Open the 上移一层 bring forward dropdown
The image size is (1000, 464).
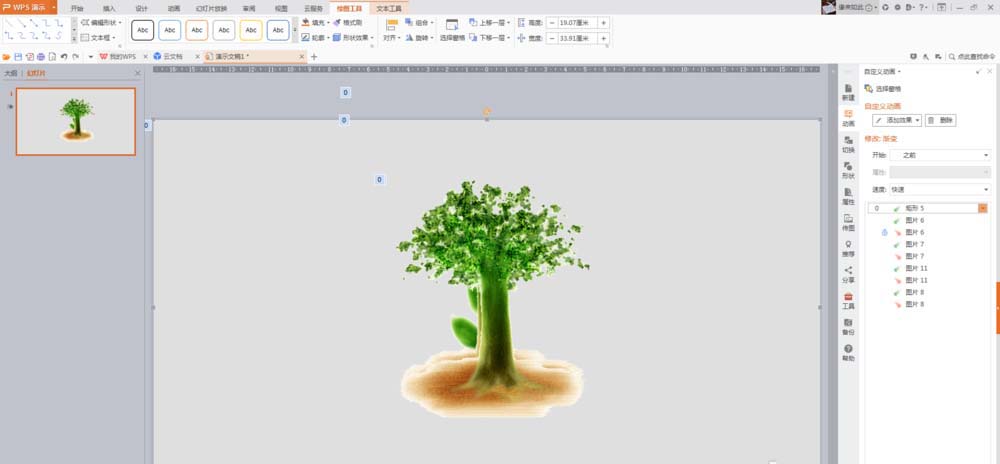point(508,22)
